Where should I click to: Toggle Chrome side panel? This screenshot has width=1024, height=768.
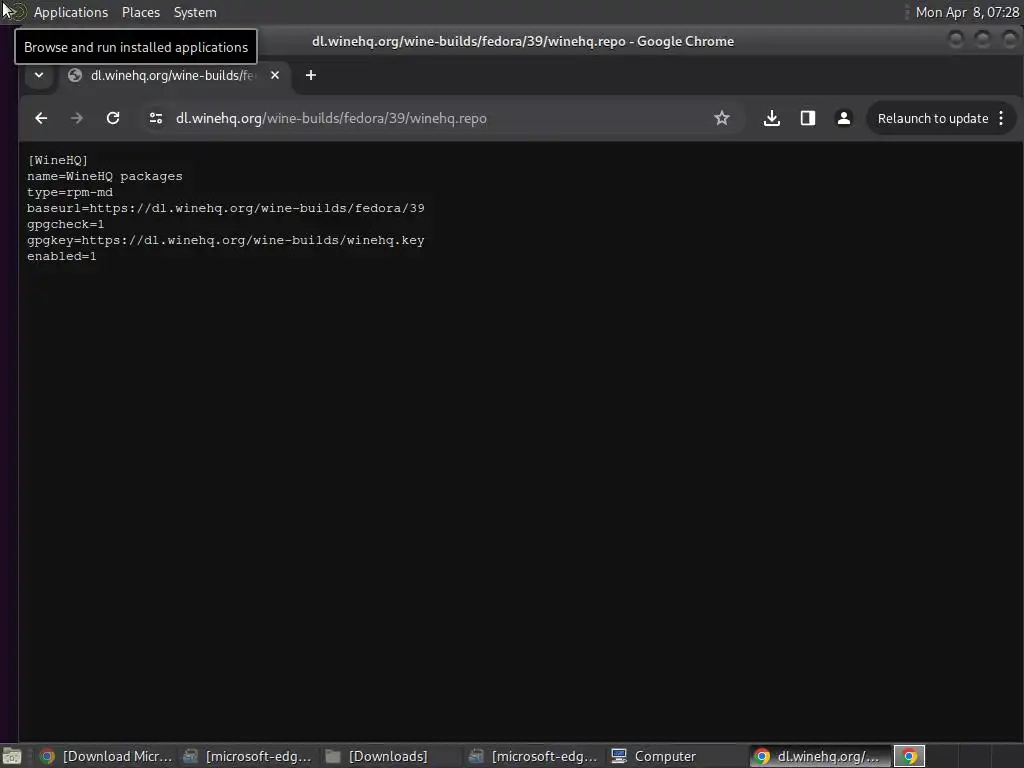tap(808, 118)
